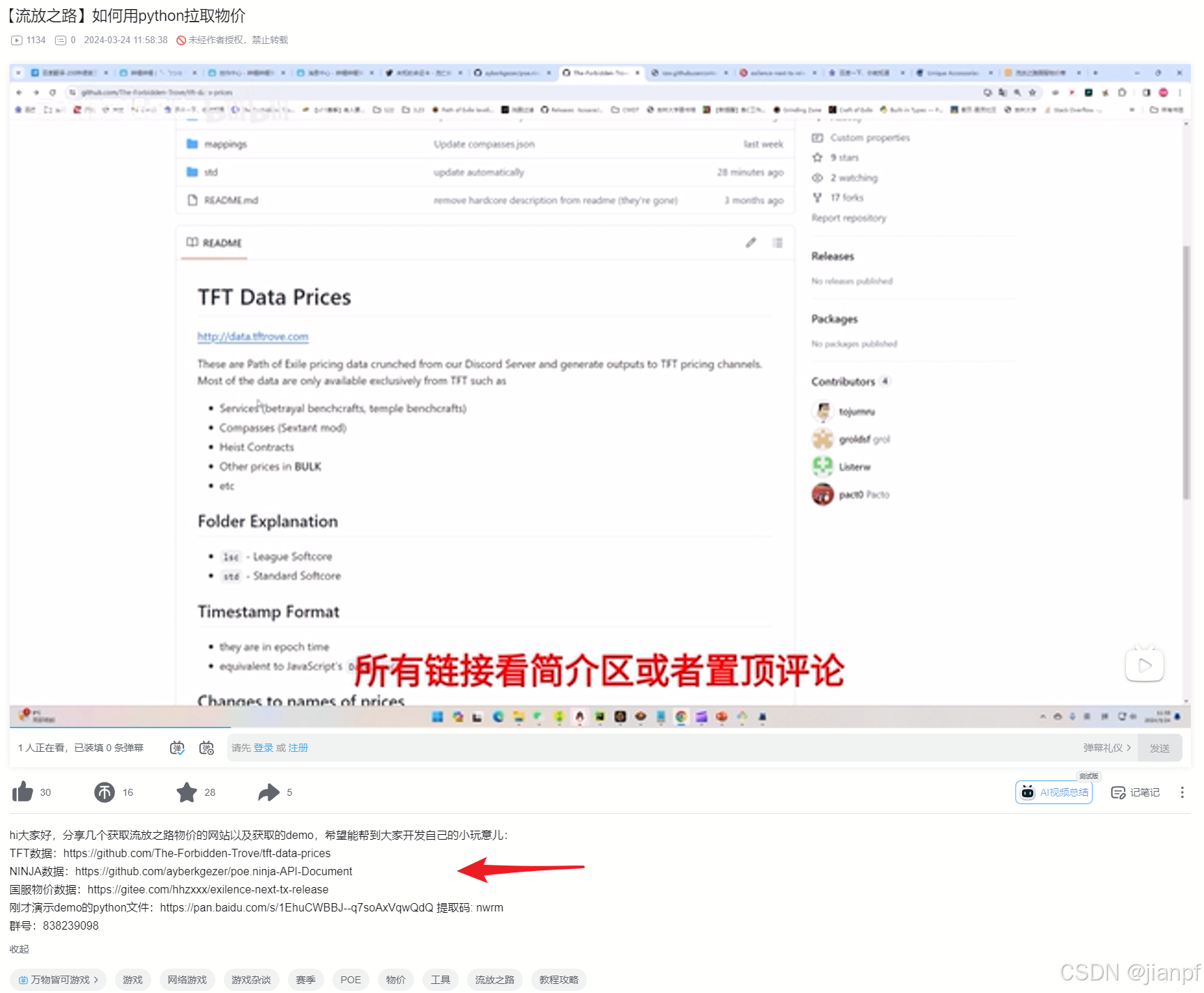Viewport: 1204px width, 993px height.
Task: Click the 发送 send button
Action: (1159, 748)
